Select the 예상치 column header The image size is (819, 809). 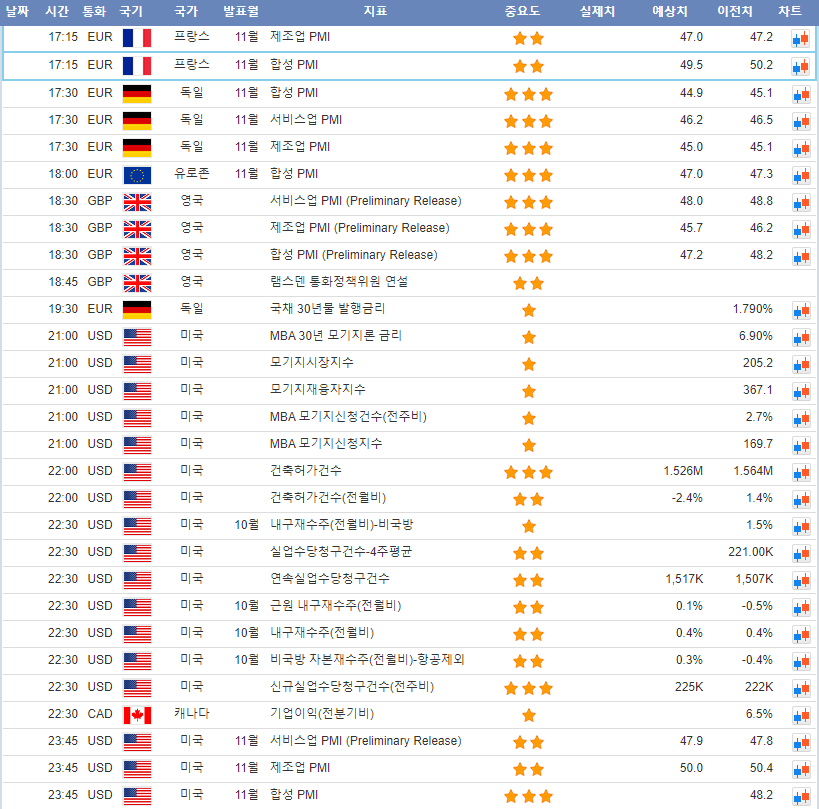pos(669,12)
